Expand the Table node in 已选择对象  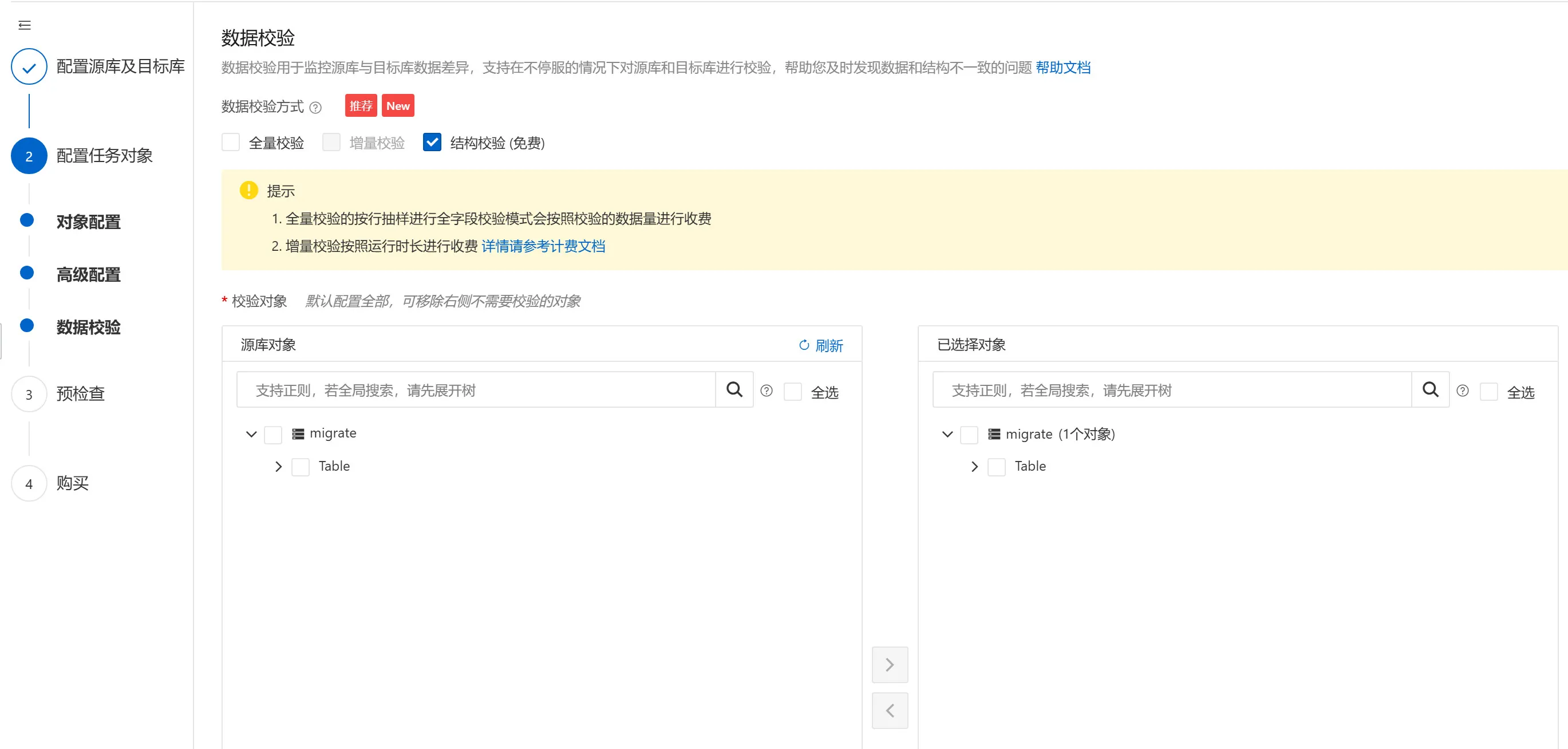[974, 467]
